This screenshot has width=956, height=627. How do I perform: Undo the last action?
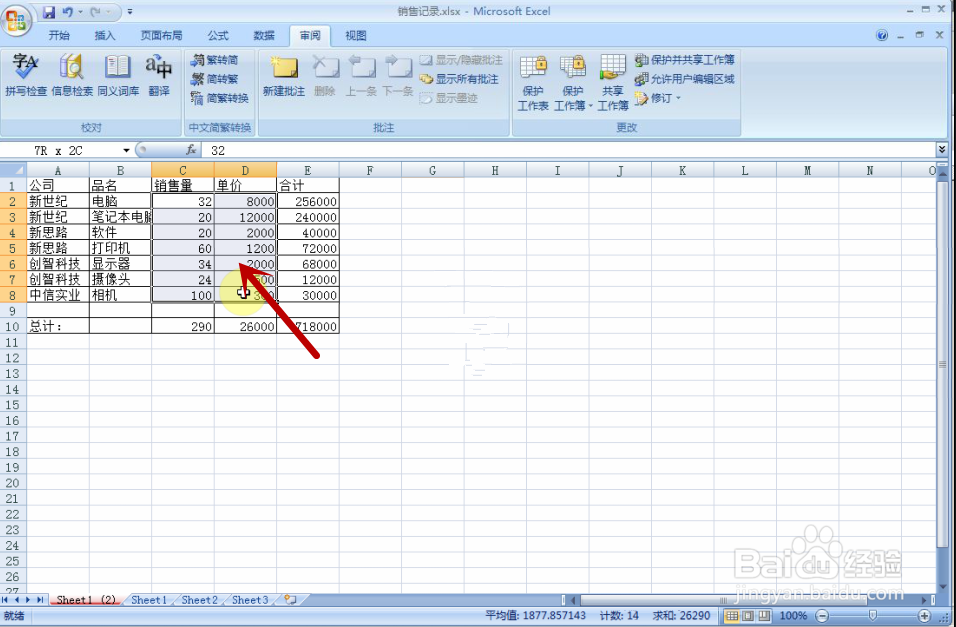[x=67, y=12]
